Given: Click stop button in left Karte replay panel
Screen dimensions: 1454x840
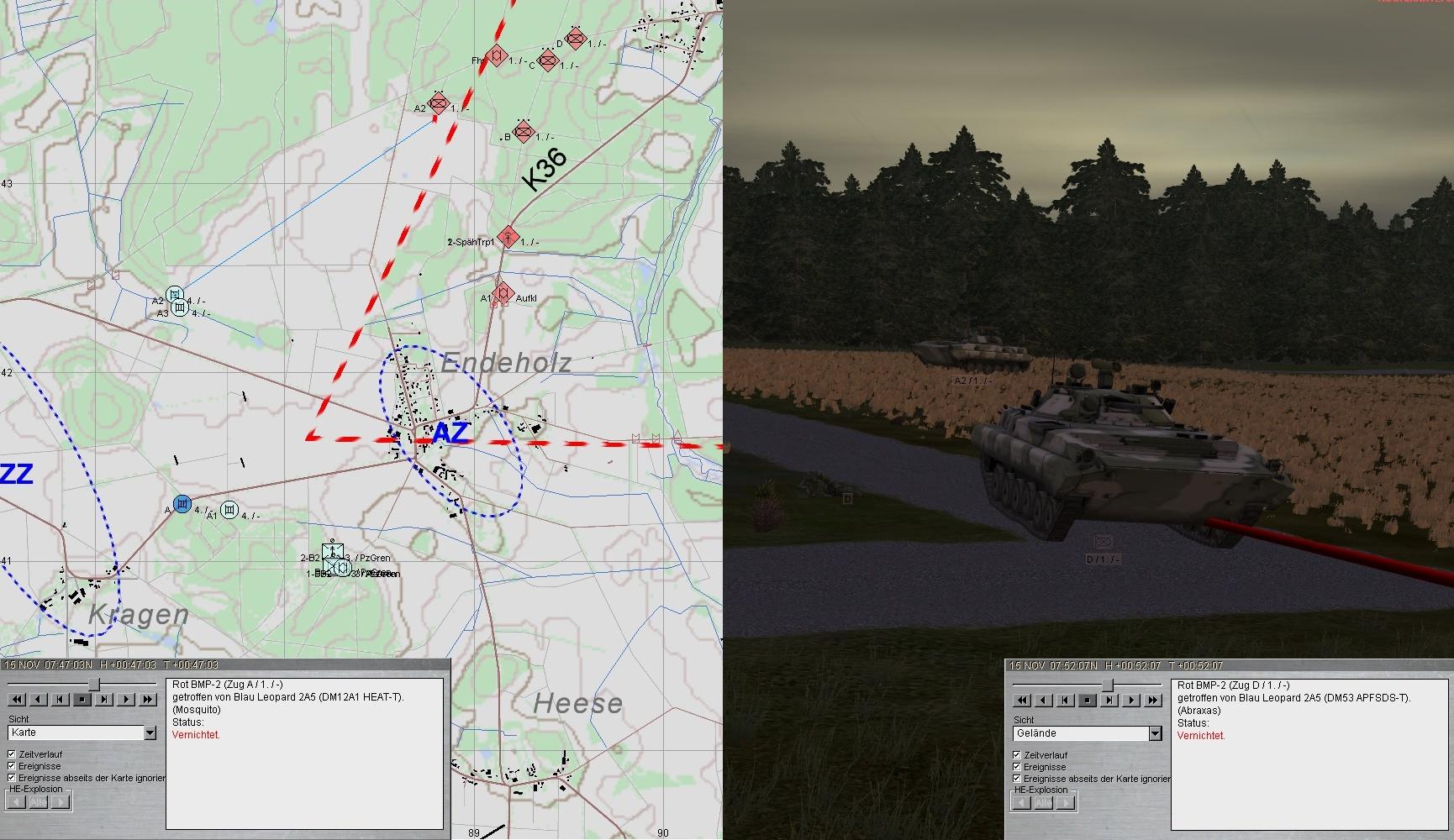Looking at the screenshot, I should coord(82,699).
